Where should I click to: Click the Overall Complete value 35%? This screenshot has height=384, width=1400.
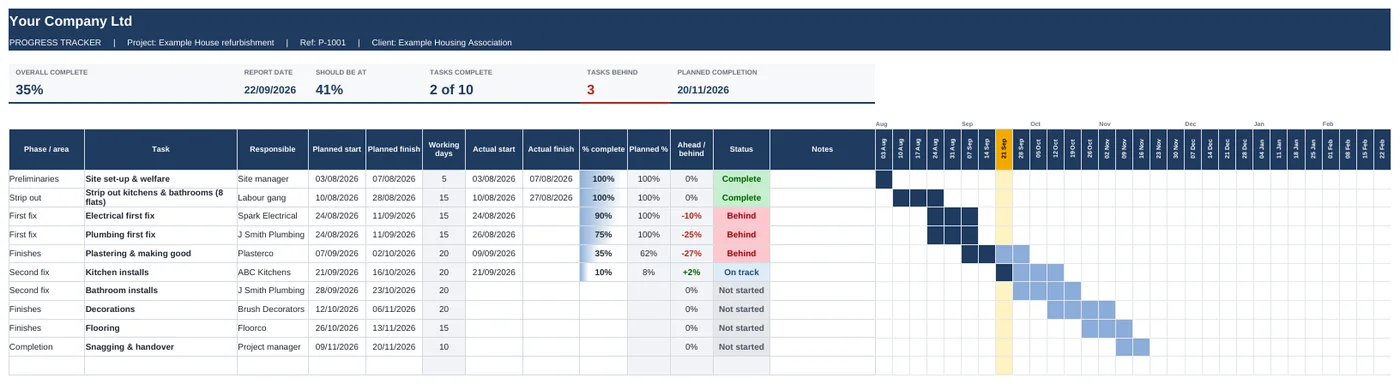[29, 89]
